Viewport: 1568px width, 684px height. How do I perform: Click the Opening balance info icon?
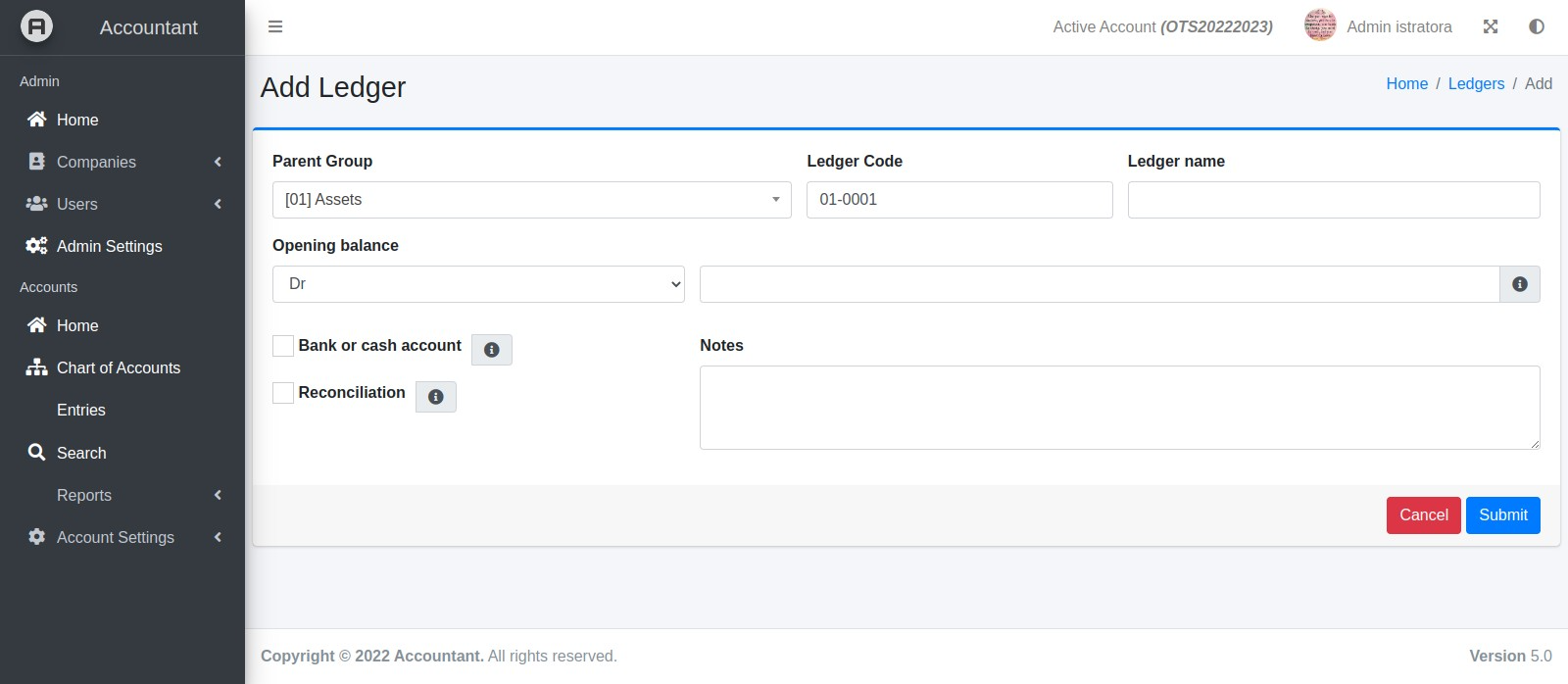(x=1520, y=284)
